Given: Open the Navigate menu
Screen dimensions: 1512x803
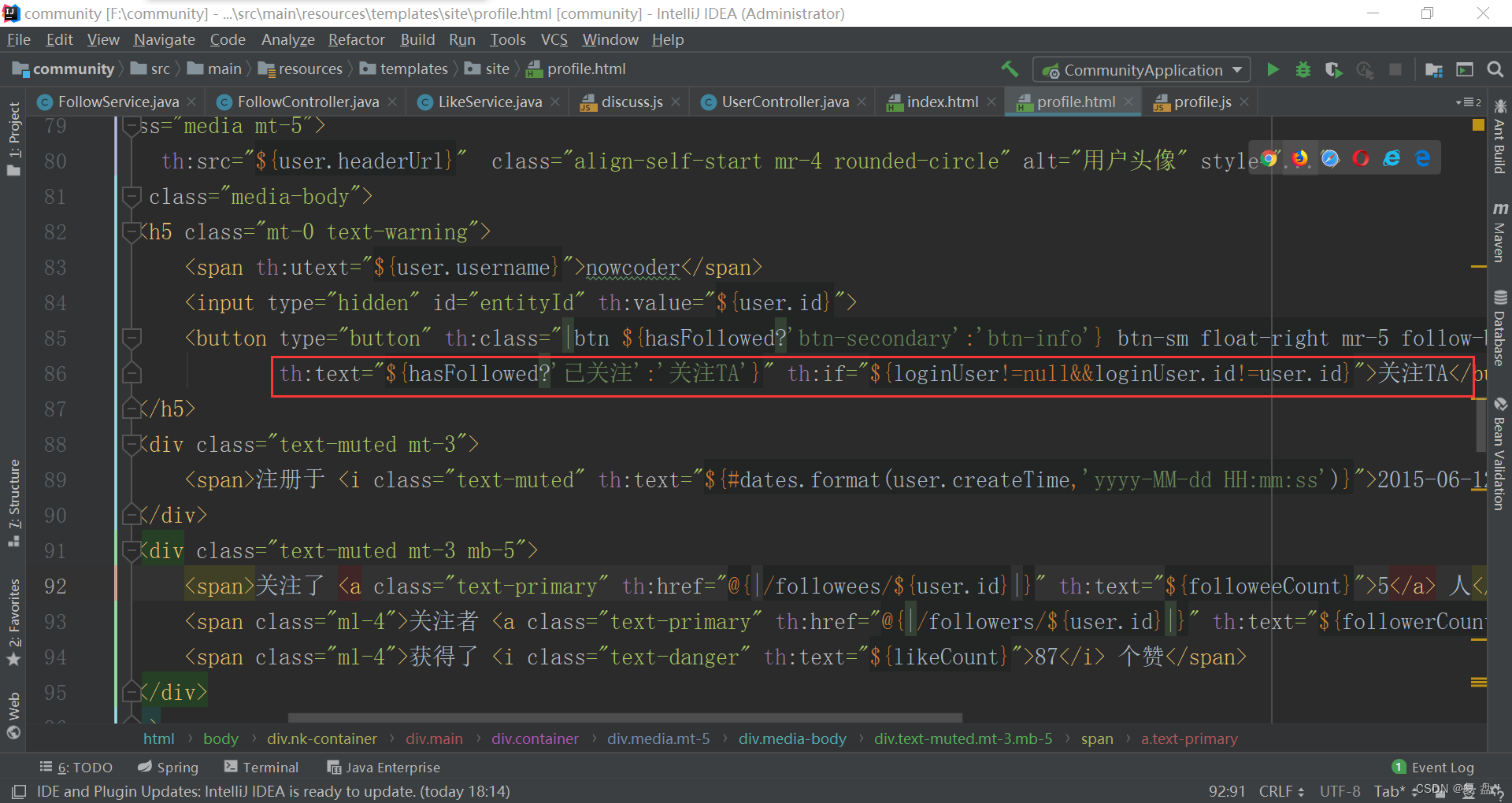Looking at the screenshot, I should coord(164,39).
